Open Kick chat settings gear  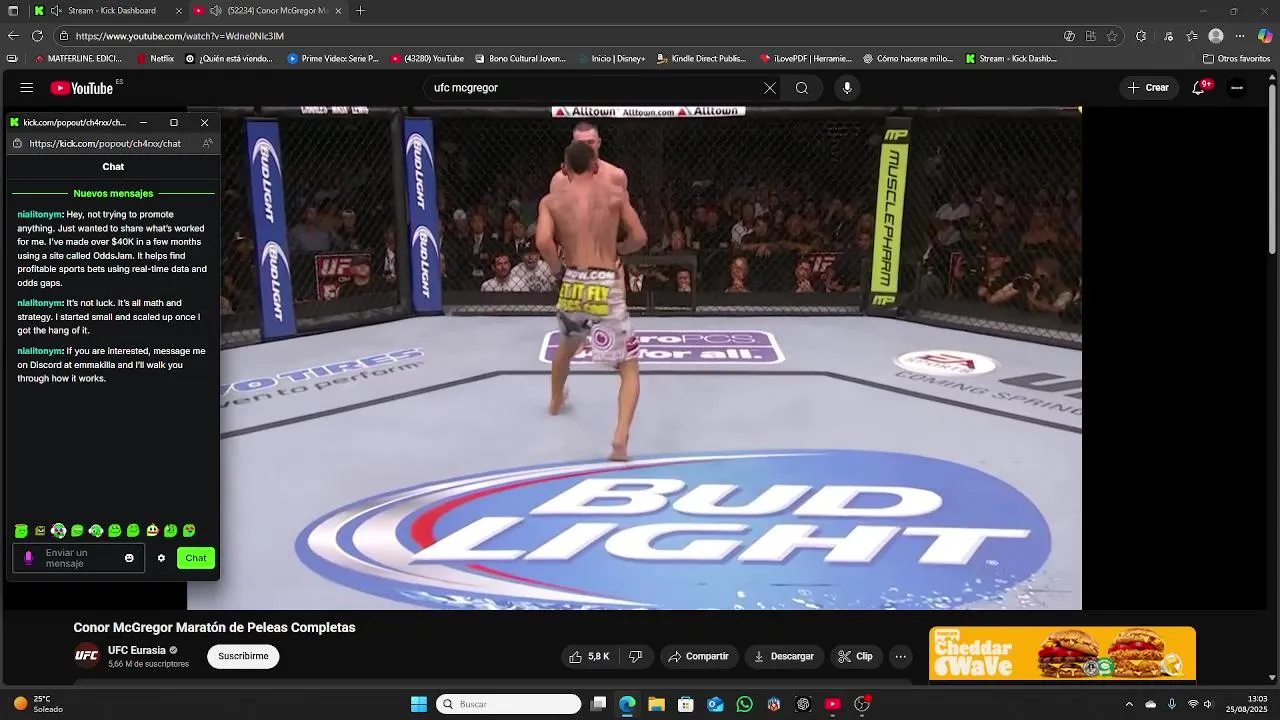point(161,558)
